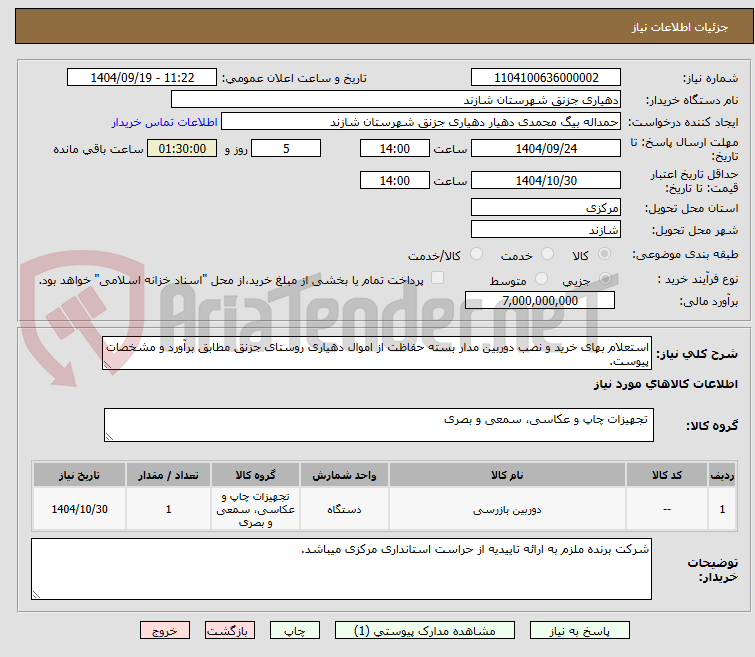This screenshot has width=755, height=657.
Task: Click the شماره نیاز number field
Action: click(546, 78)
